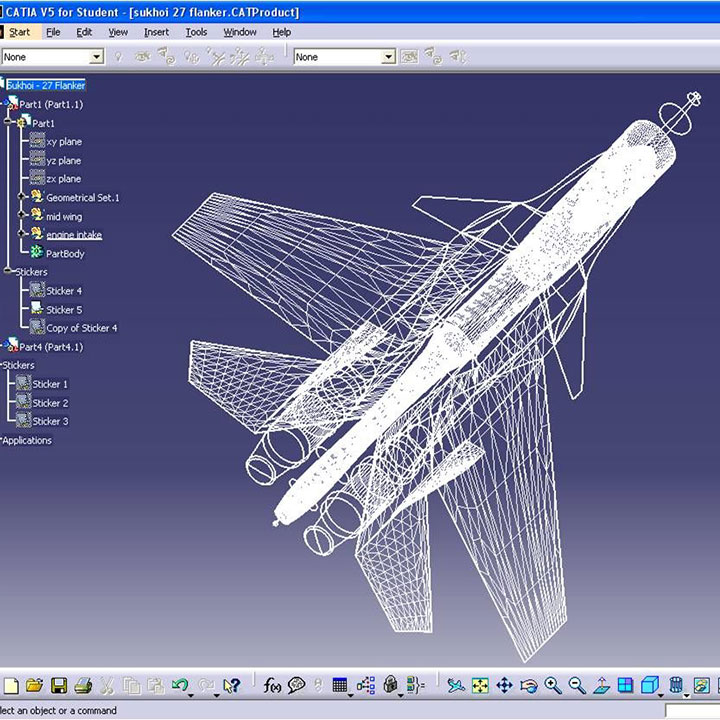Open the right None dropdown arrow

388,57
